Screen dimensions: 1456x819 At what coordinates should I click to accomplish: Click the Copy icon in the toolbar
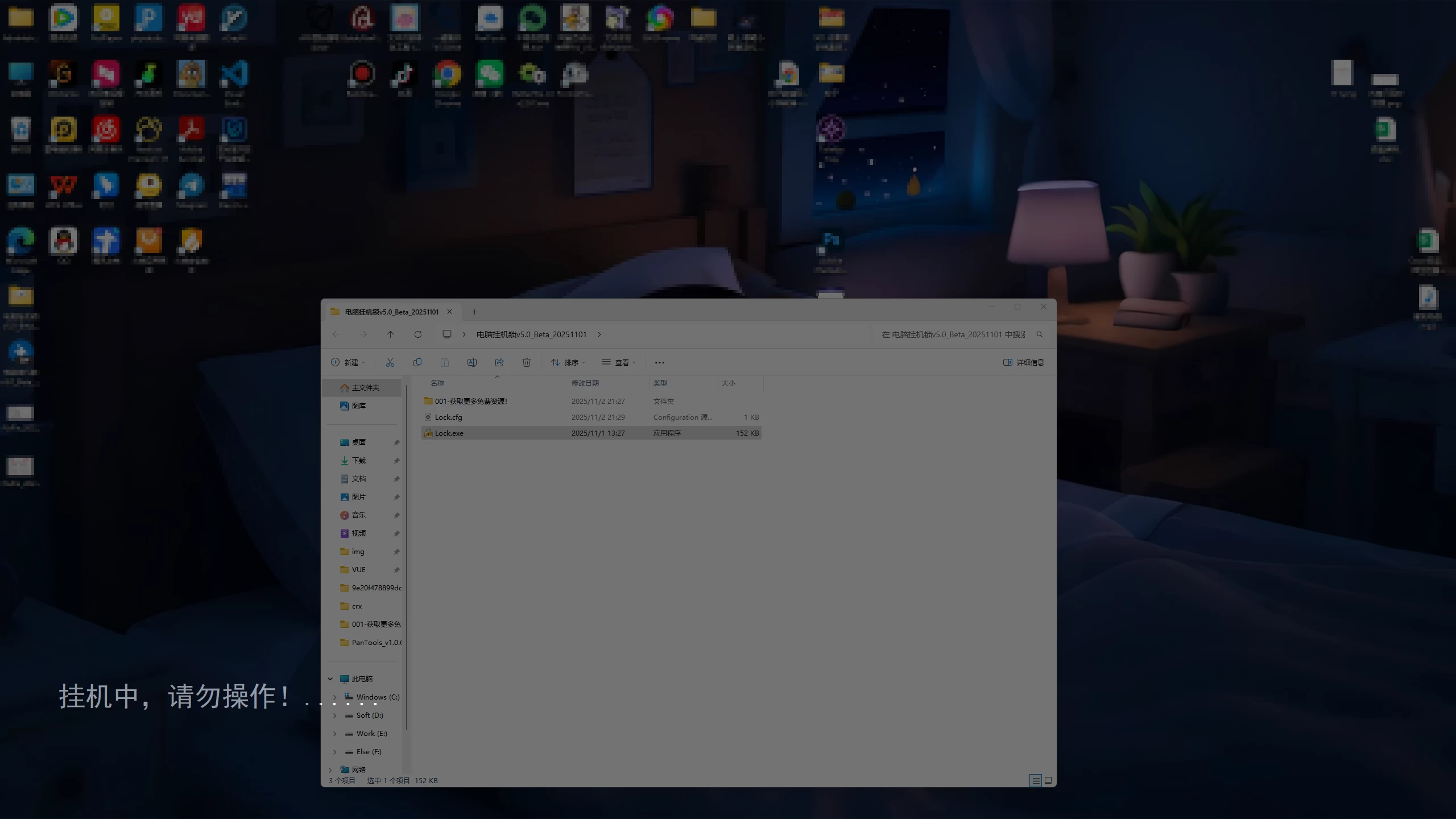click(417, 362)
